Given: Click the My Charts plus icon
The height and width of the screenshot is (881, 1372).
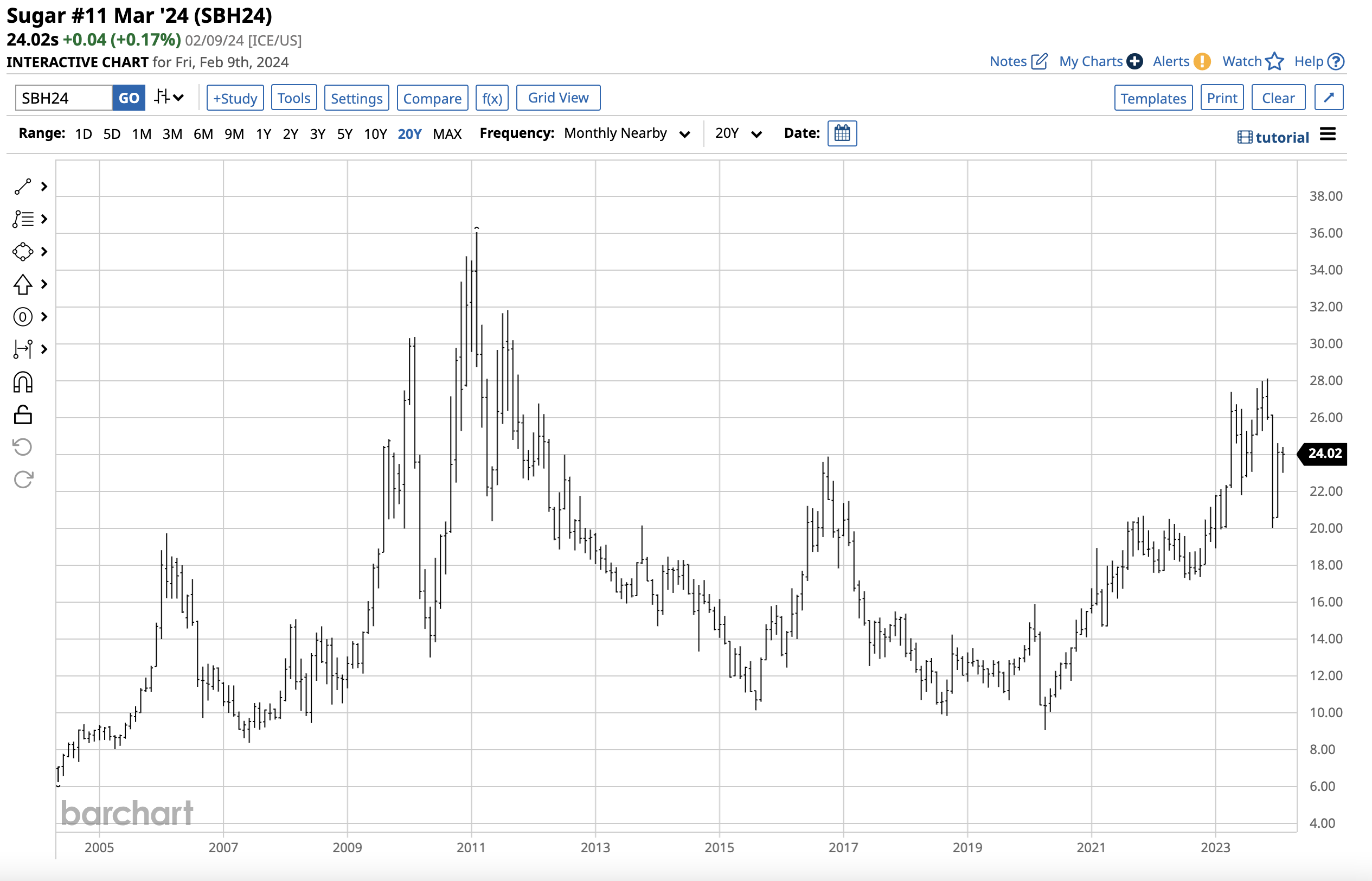Looking at the screenshot, I should (1134, 61).
